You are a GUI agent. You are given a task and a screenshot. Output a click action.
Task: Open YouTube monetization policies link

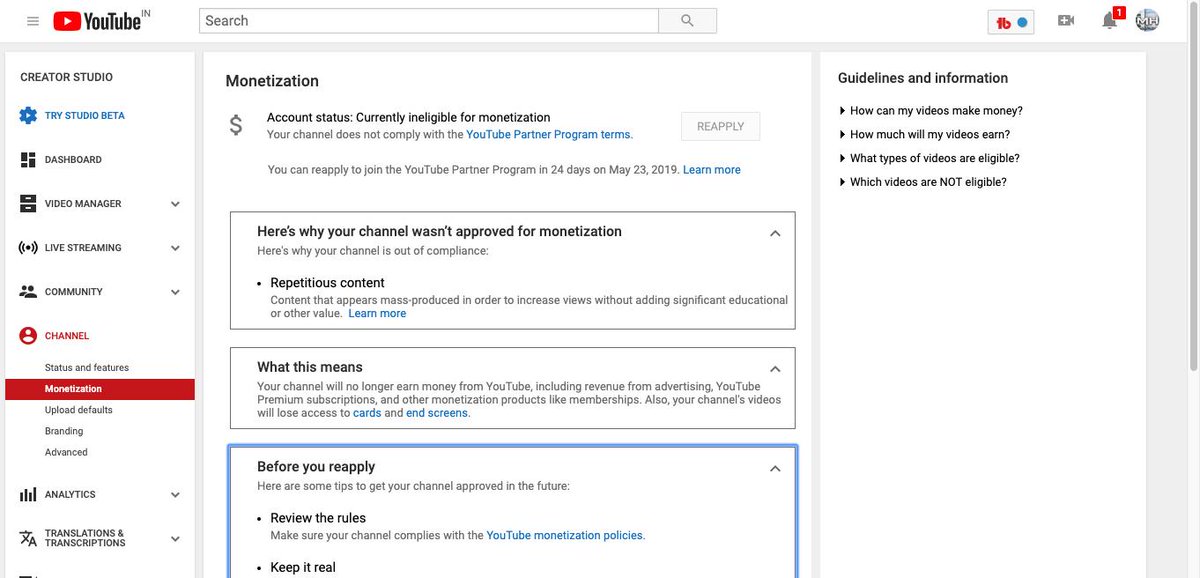point(566,535)
